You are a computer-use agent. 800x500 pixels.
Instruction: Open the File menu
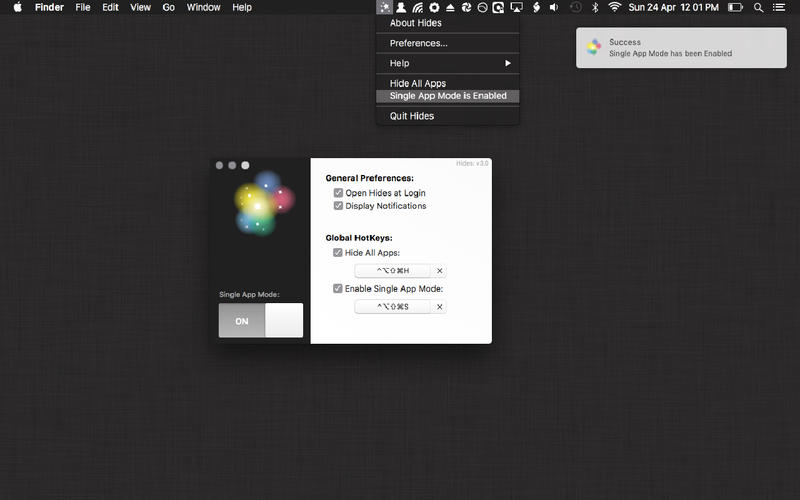83,7
